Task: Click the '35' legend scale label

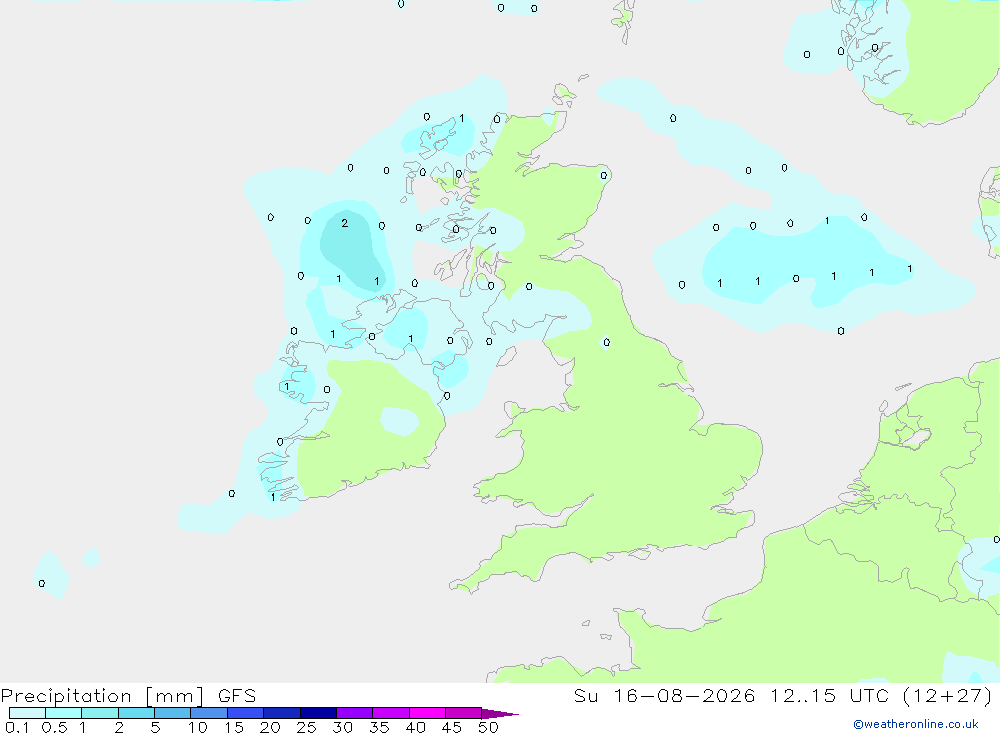Action: 379,727
